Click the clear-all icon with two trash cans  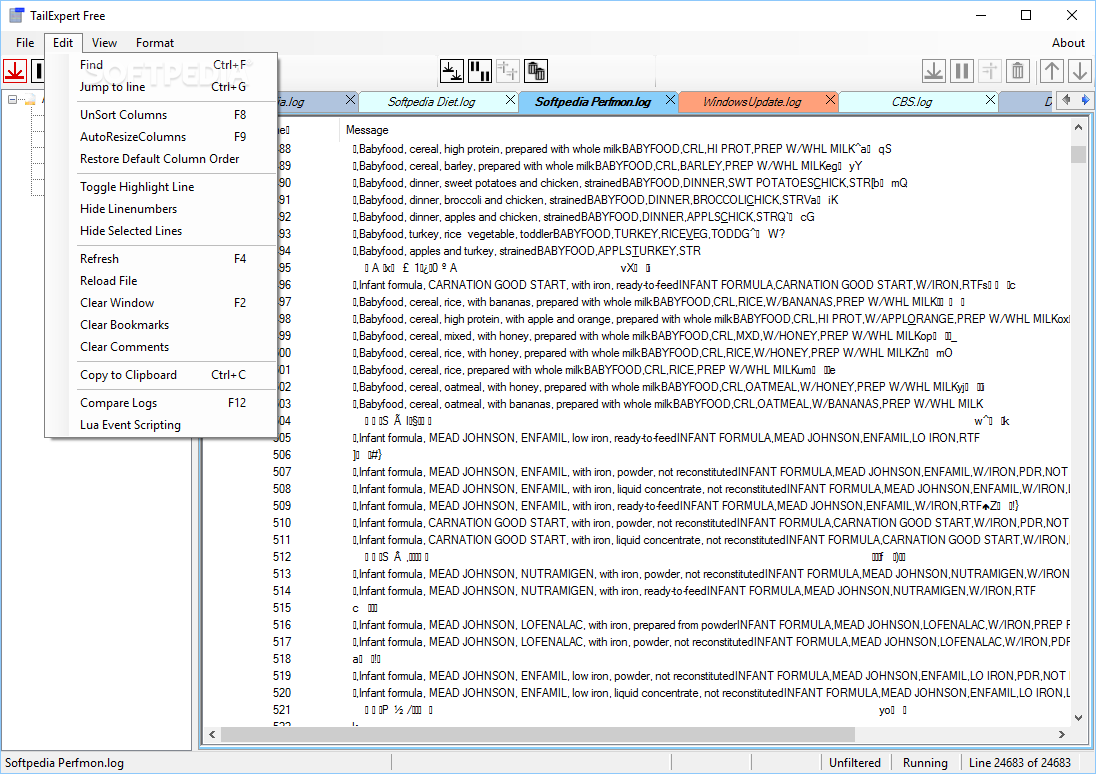click(x=535, y=71)
